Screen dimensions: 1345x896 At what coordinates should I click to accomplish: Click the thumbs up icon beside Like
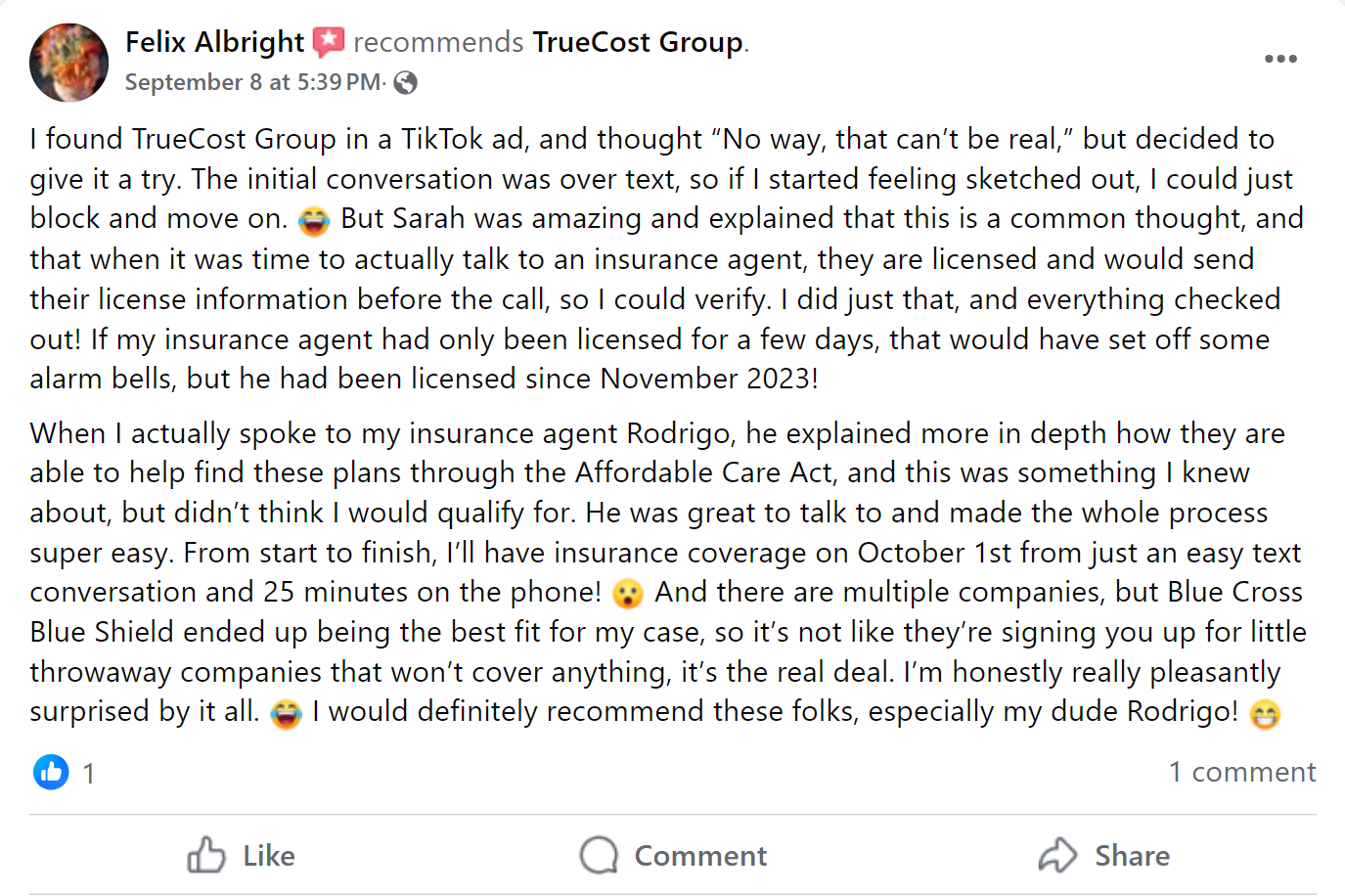[x=206, y=855]
